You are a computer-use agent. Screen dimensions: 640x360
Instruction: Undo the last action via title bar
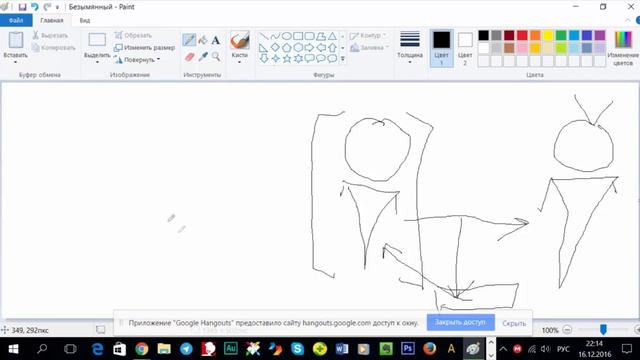[x=35, y=7]
